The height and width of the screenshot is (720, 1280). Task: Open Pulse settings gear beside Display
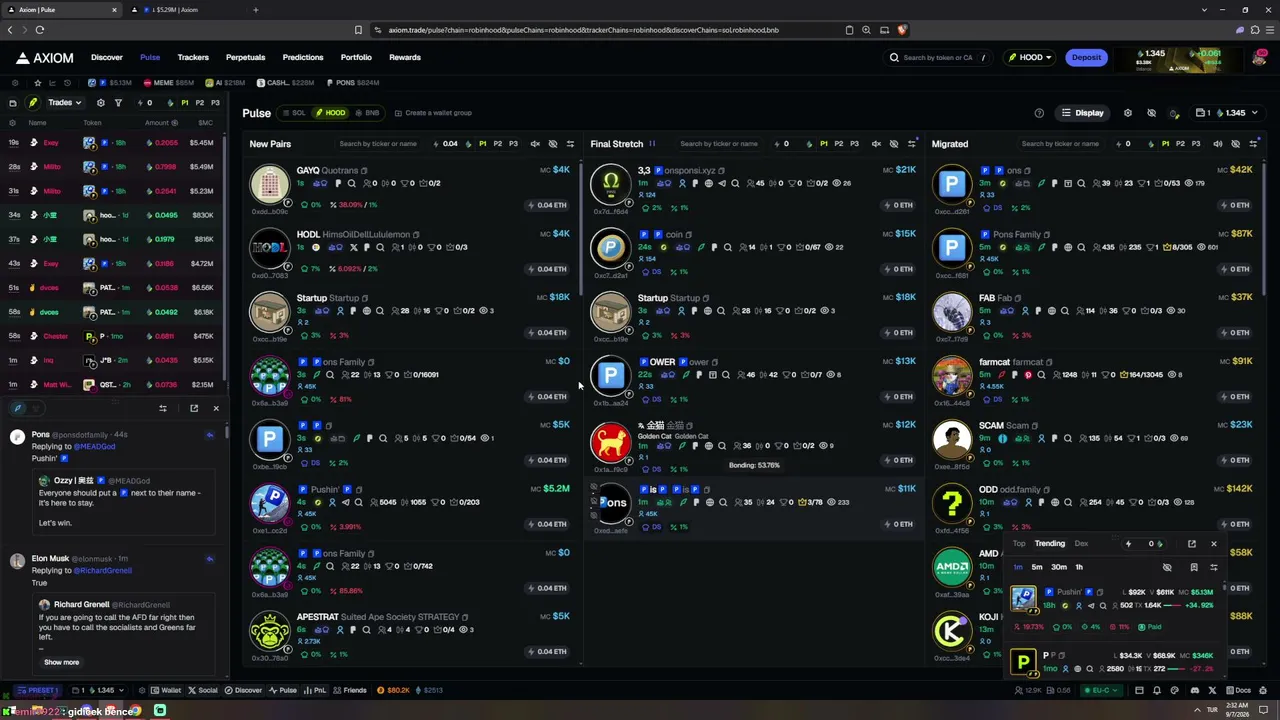(1128, 113)
